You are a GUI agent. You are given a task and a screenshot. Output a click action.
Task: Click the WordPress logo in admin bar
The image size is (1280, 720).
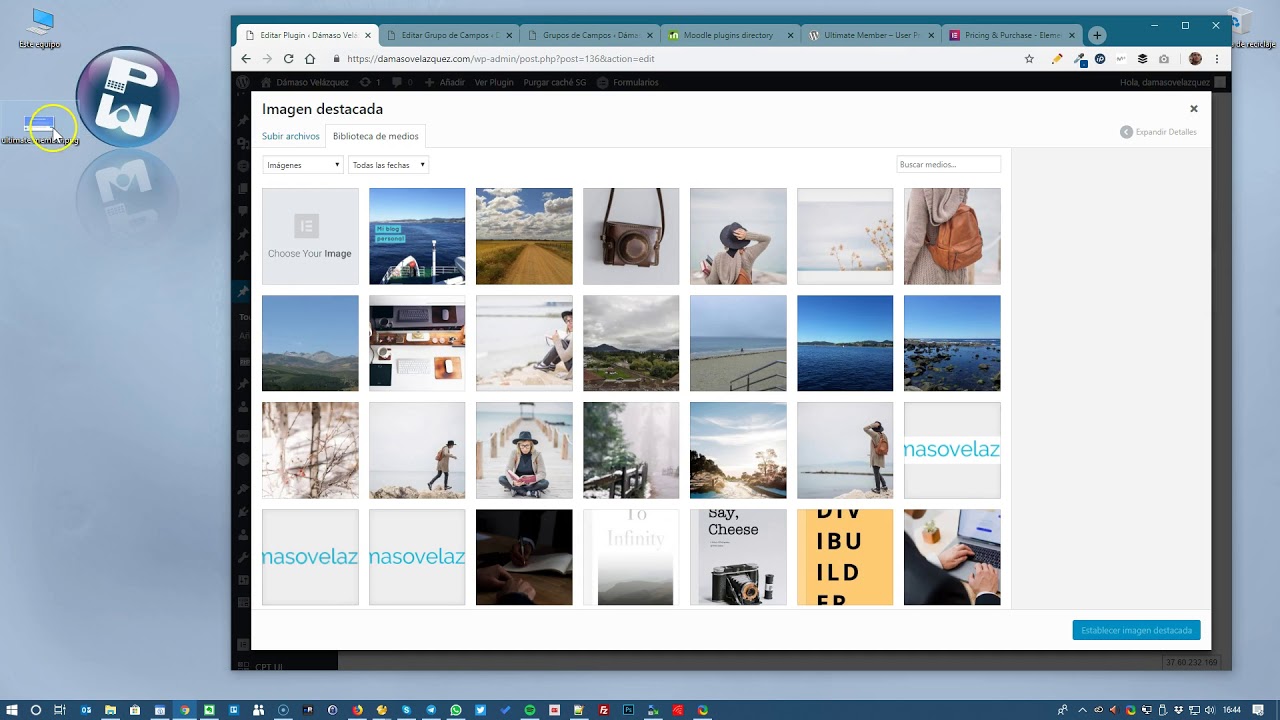[x=243, y=82]
